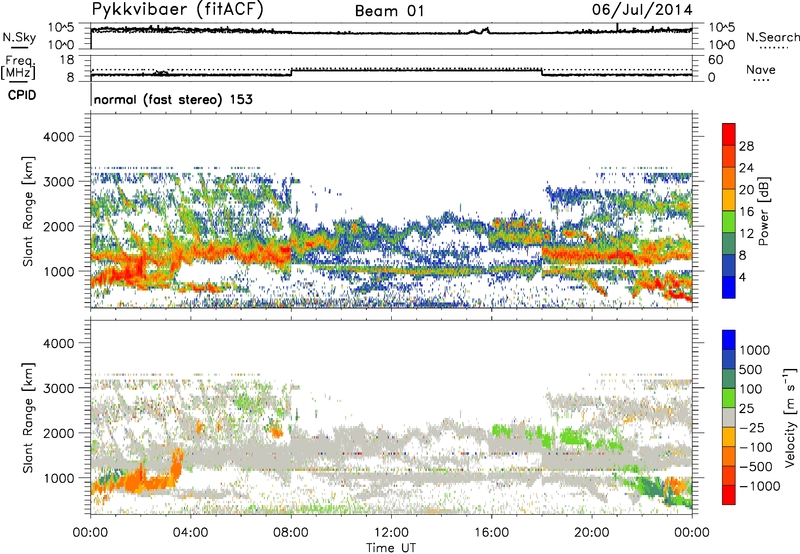Click the 'Freq. [MHz]' axis label
The height and width of the screenshot is (554, 800).
pyautogui.click(x=18, y=68)
